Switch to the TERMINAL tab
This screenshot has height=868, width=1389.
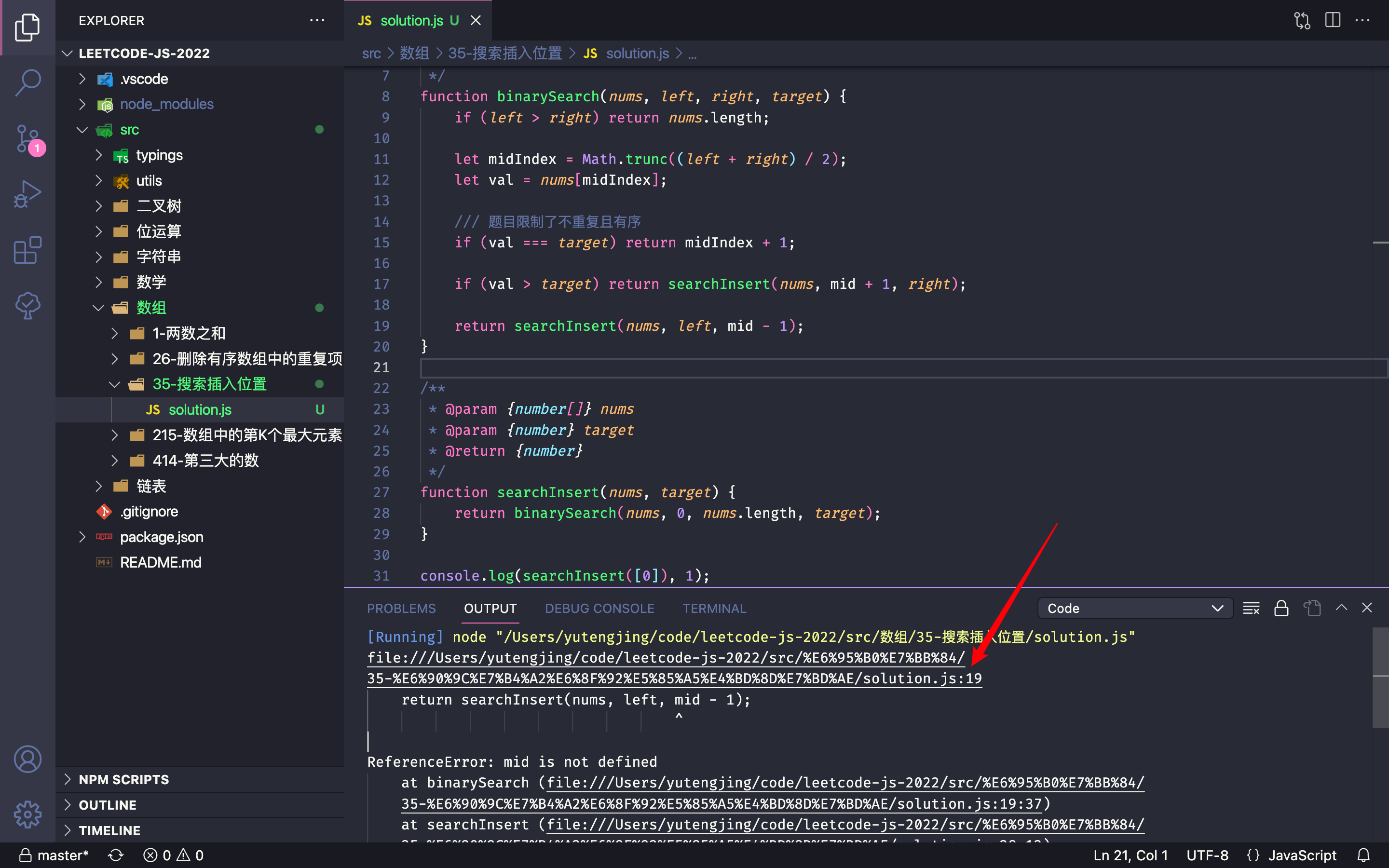click(x=714, y=609)
